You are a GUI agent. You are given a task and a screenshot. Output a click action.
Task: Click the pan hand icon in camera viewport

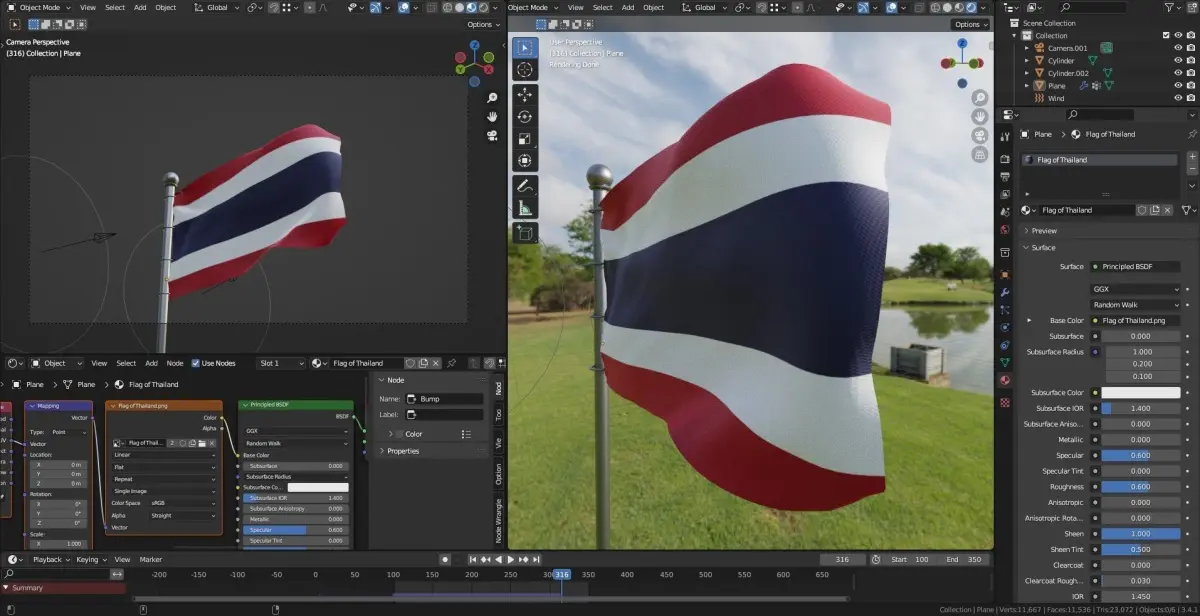493,116
